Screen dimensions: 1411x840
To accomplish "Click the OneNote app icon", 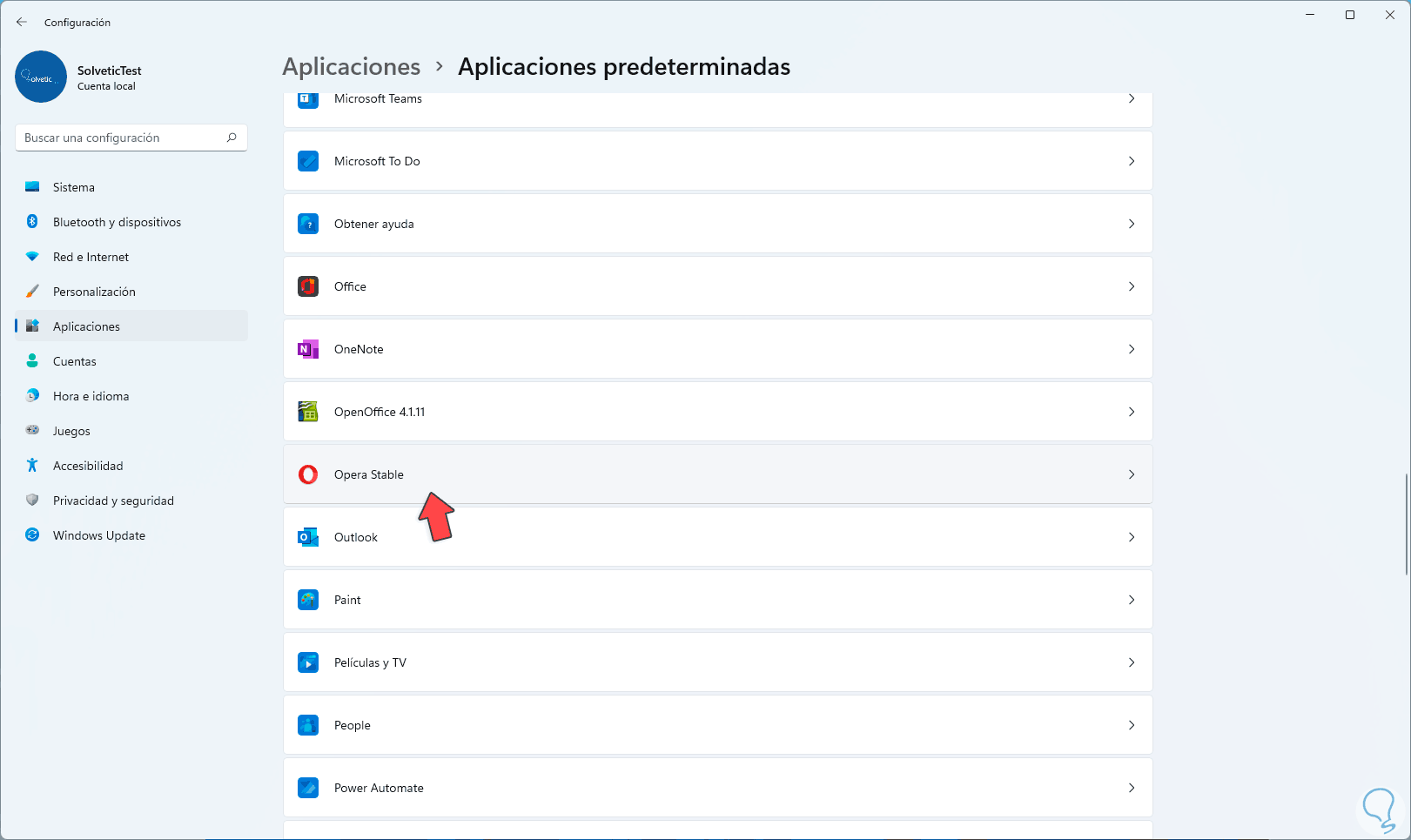I will click(x=308, y=349).
